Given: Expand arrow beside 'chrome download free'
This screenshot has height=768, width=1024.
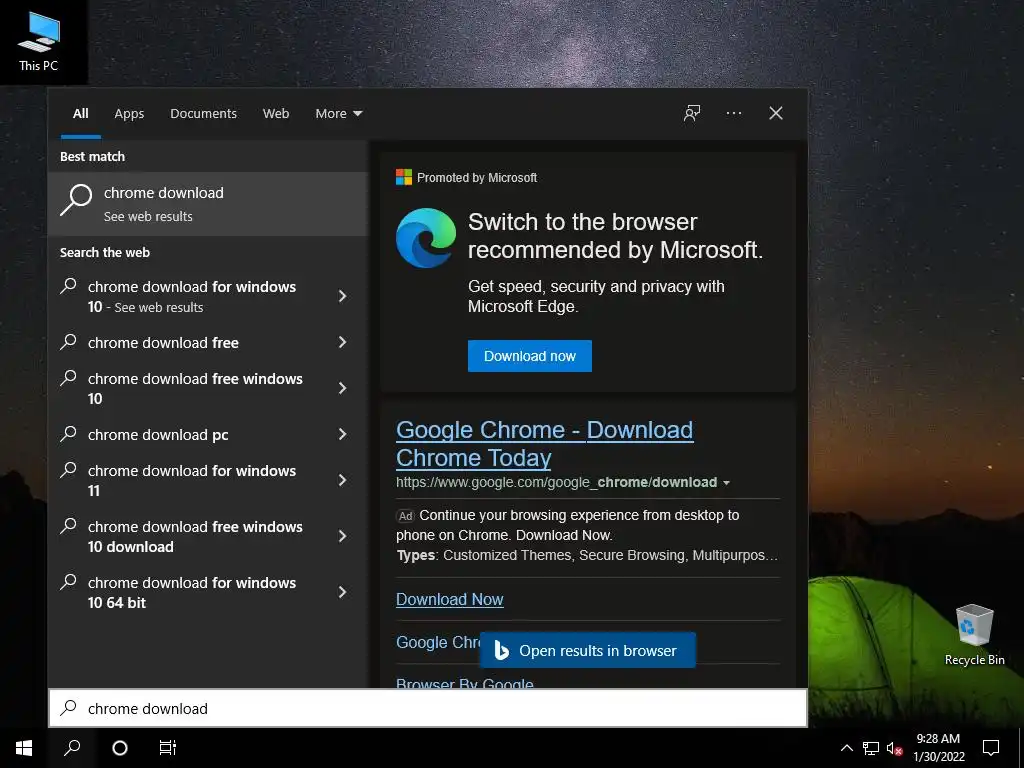Looking at the screenshot, I should (x=342, y=342).
